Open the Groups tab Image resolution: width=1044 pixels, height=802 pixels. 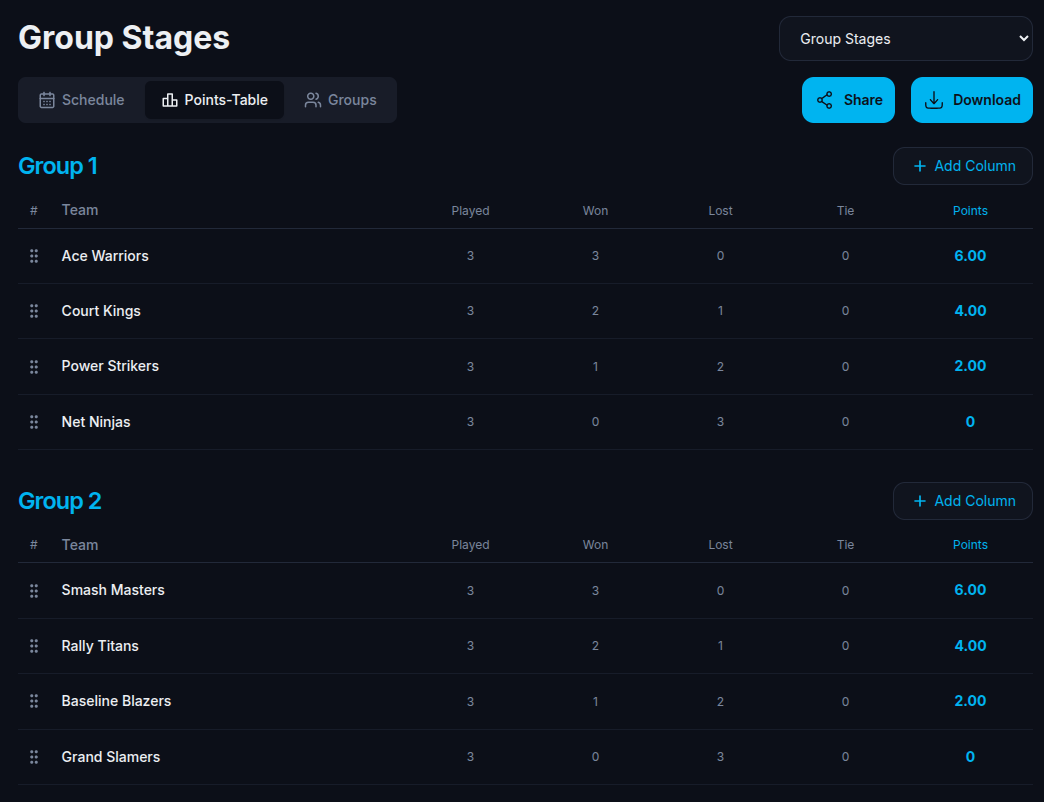(340, 100)
